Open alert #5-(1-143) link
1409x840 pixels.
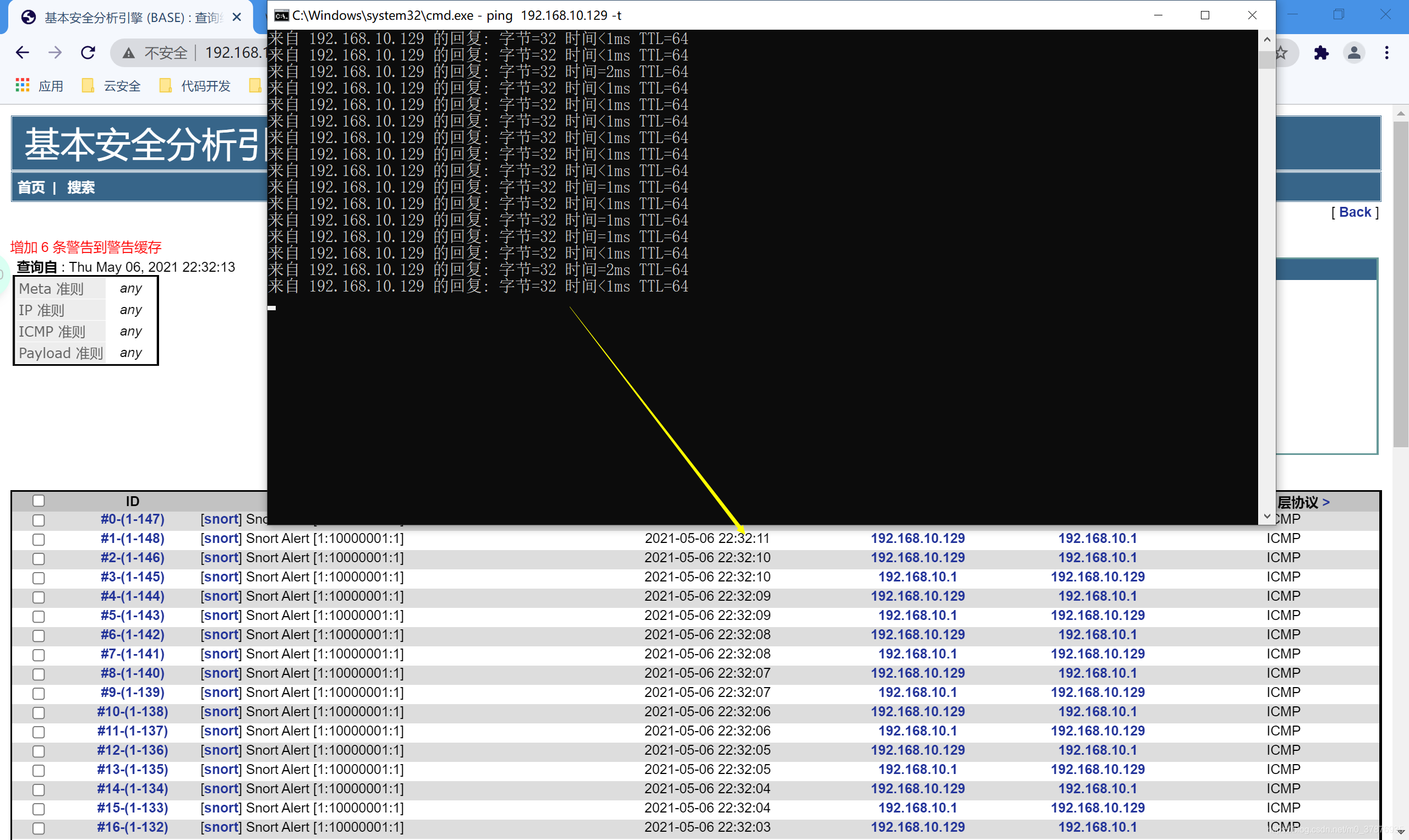coord(133,615)
